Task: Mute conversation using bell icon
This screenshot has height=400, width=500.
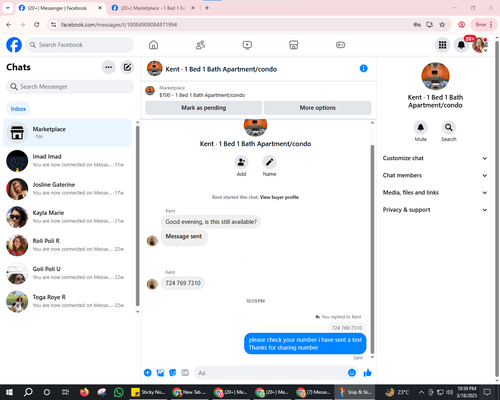Action: tap(421, 127)
